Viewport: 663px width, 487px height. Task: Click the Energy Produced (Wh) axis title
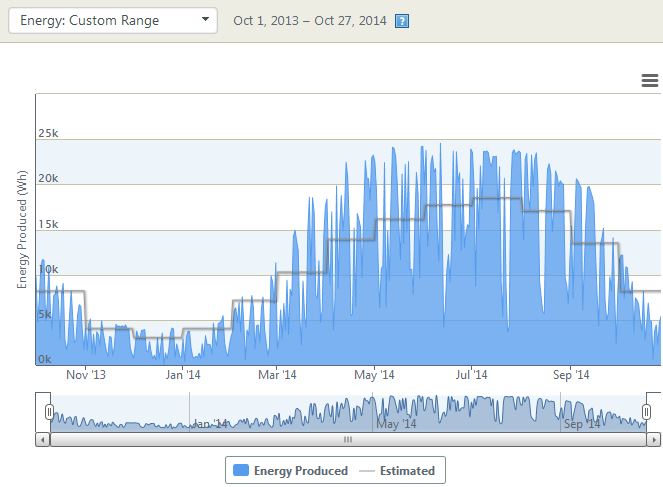click(x=21, y=230)
